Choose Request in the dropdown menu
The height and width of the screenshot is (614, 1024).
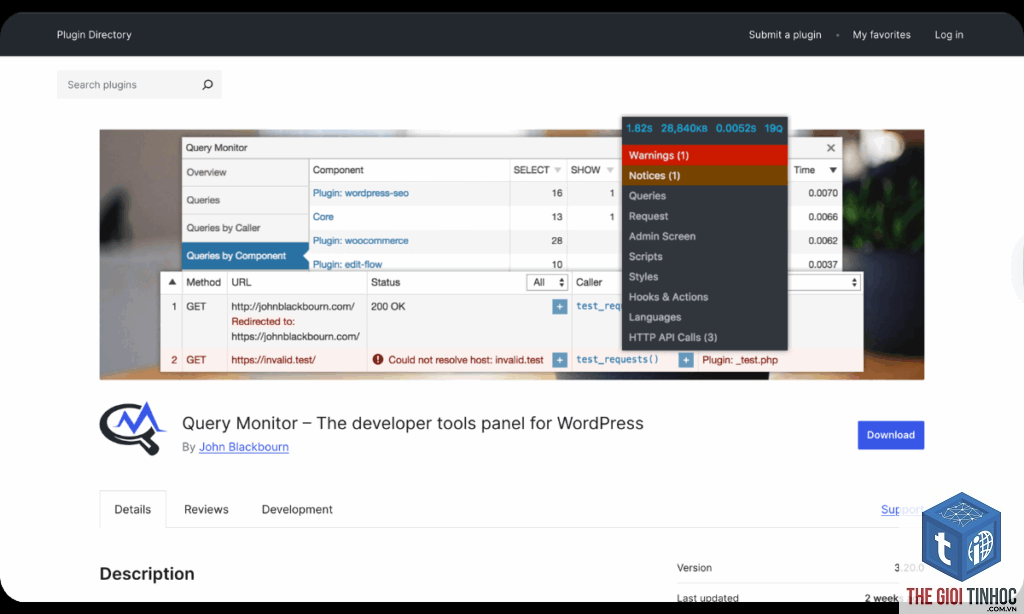click(x=705, y=216)
